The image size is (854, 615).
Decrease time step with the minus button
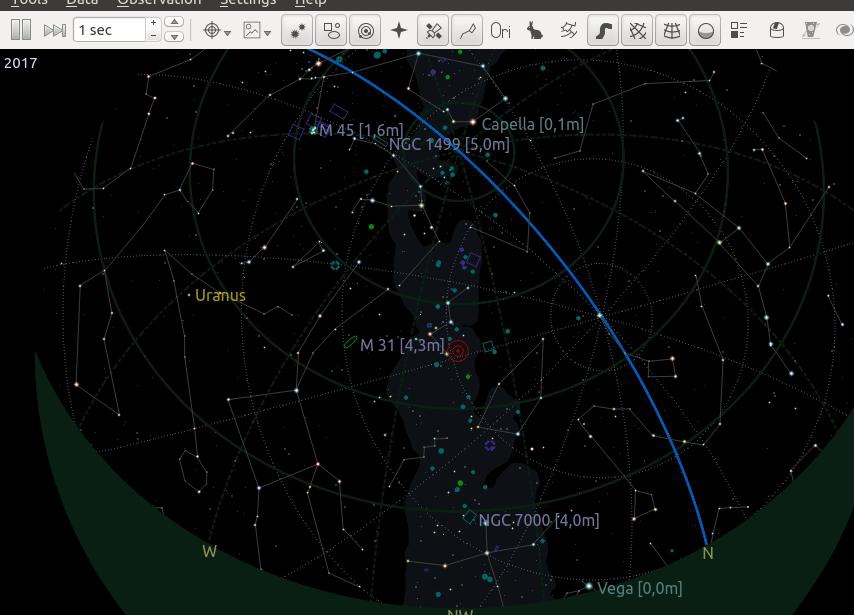[x=154, y=35]
